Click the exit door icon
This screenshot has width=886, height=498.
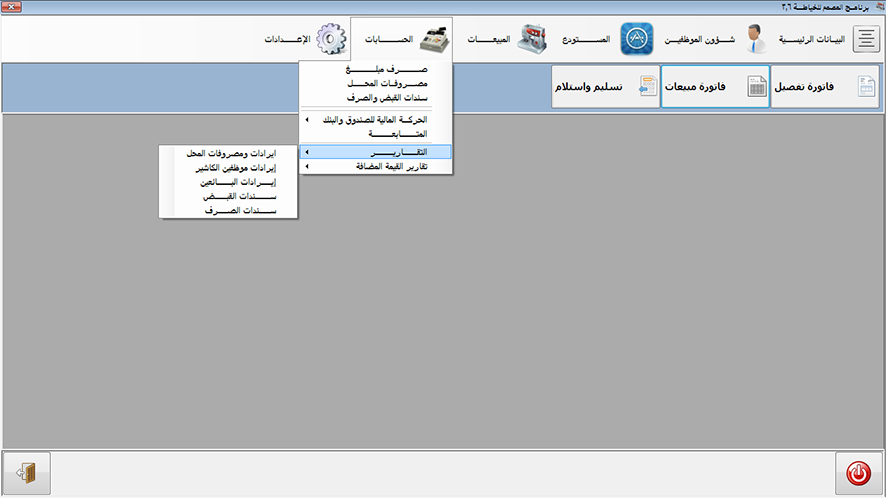point(27,473)
